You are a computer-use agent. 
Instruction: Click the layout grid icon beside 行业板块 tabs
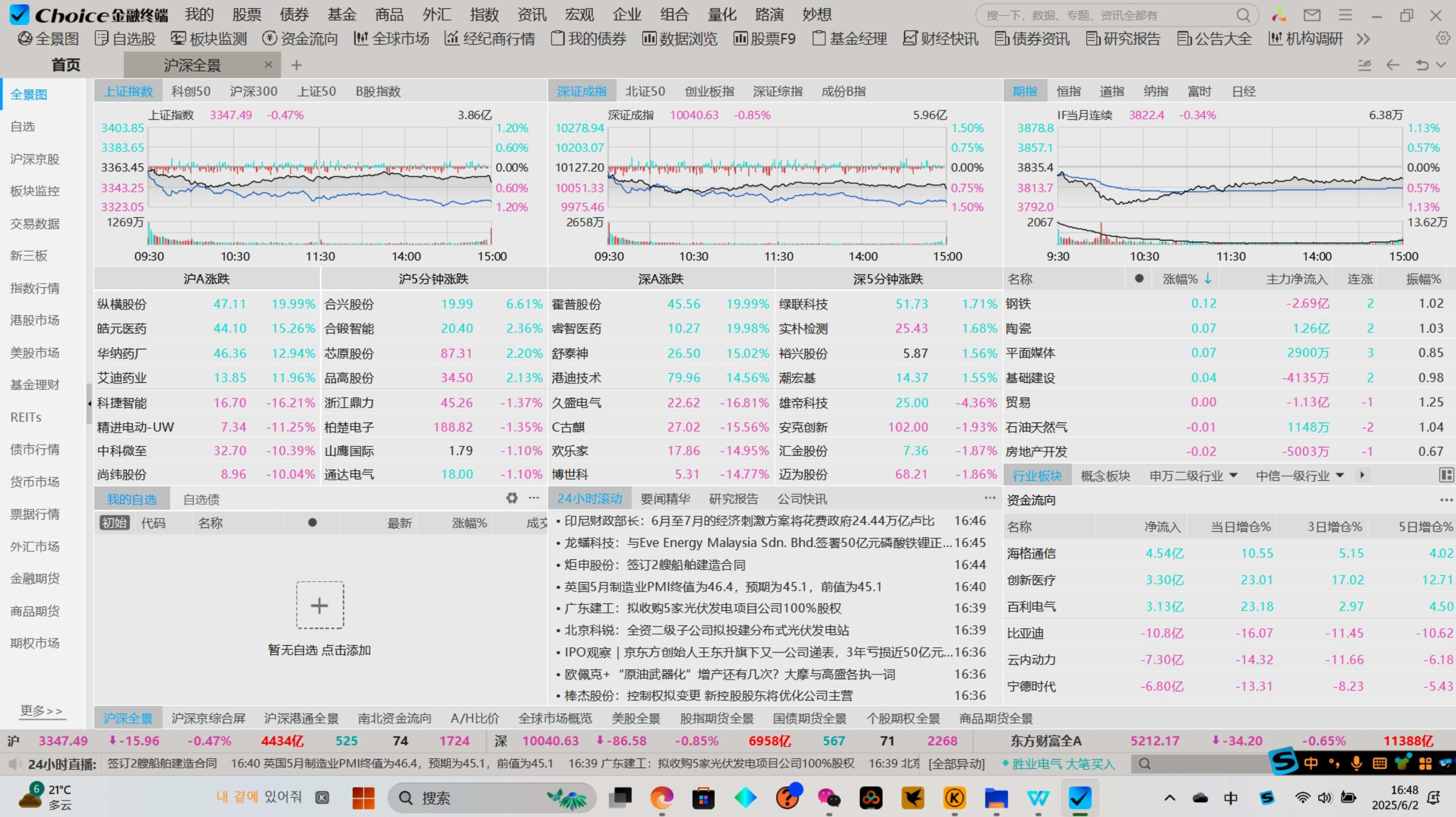point(1446,475)
